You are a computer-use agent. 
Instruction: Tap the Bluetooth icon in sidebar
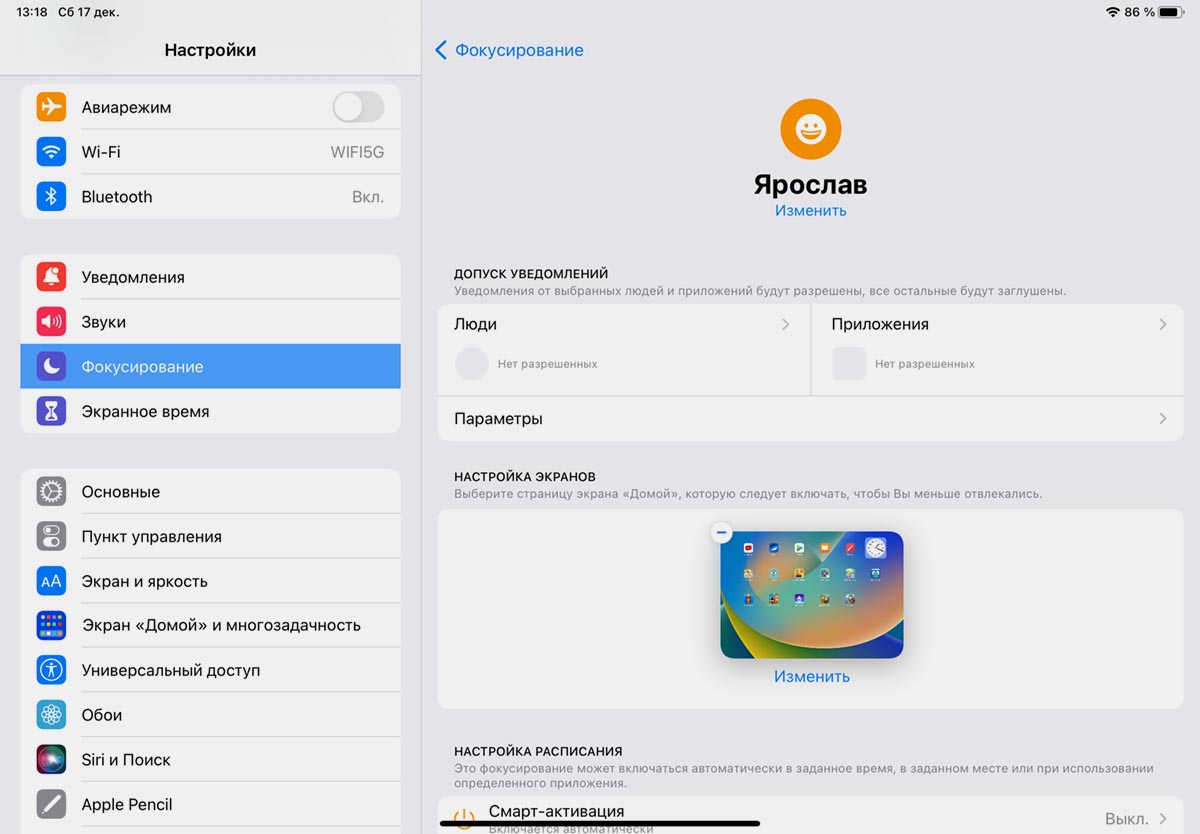coord(51,196)
